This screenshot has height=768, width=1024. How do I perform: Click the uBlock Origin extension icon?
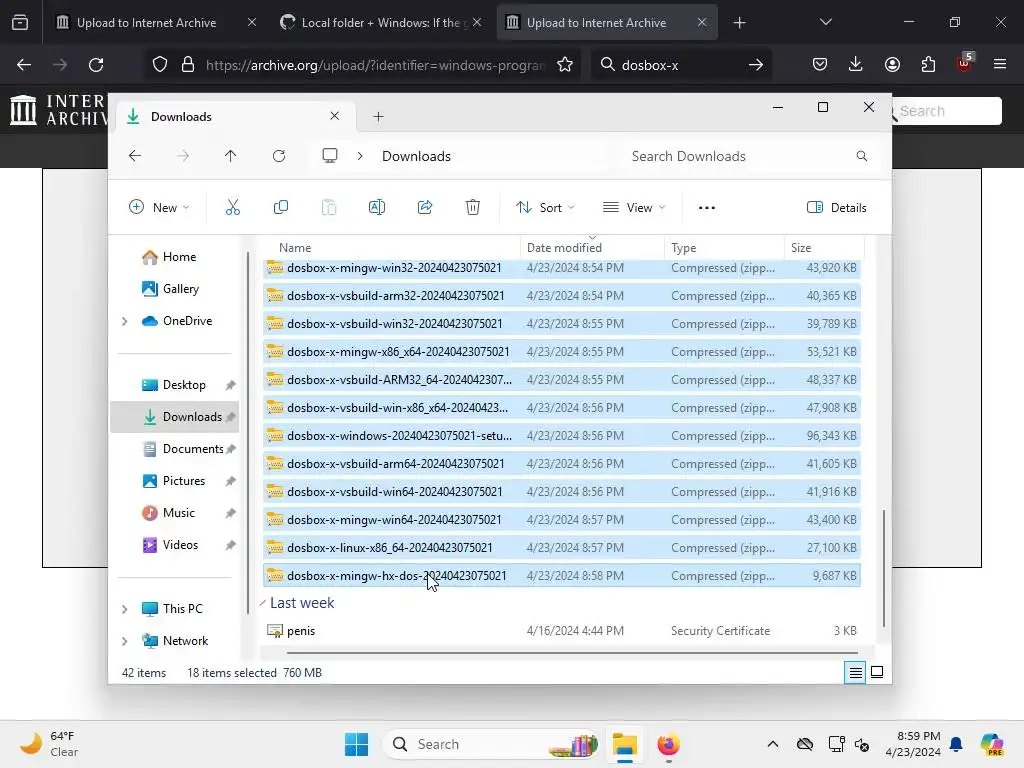click(965, 63)
